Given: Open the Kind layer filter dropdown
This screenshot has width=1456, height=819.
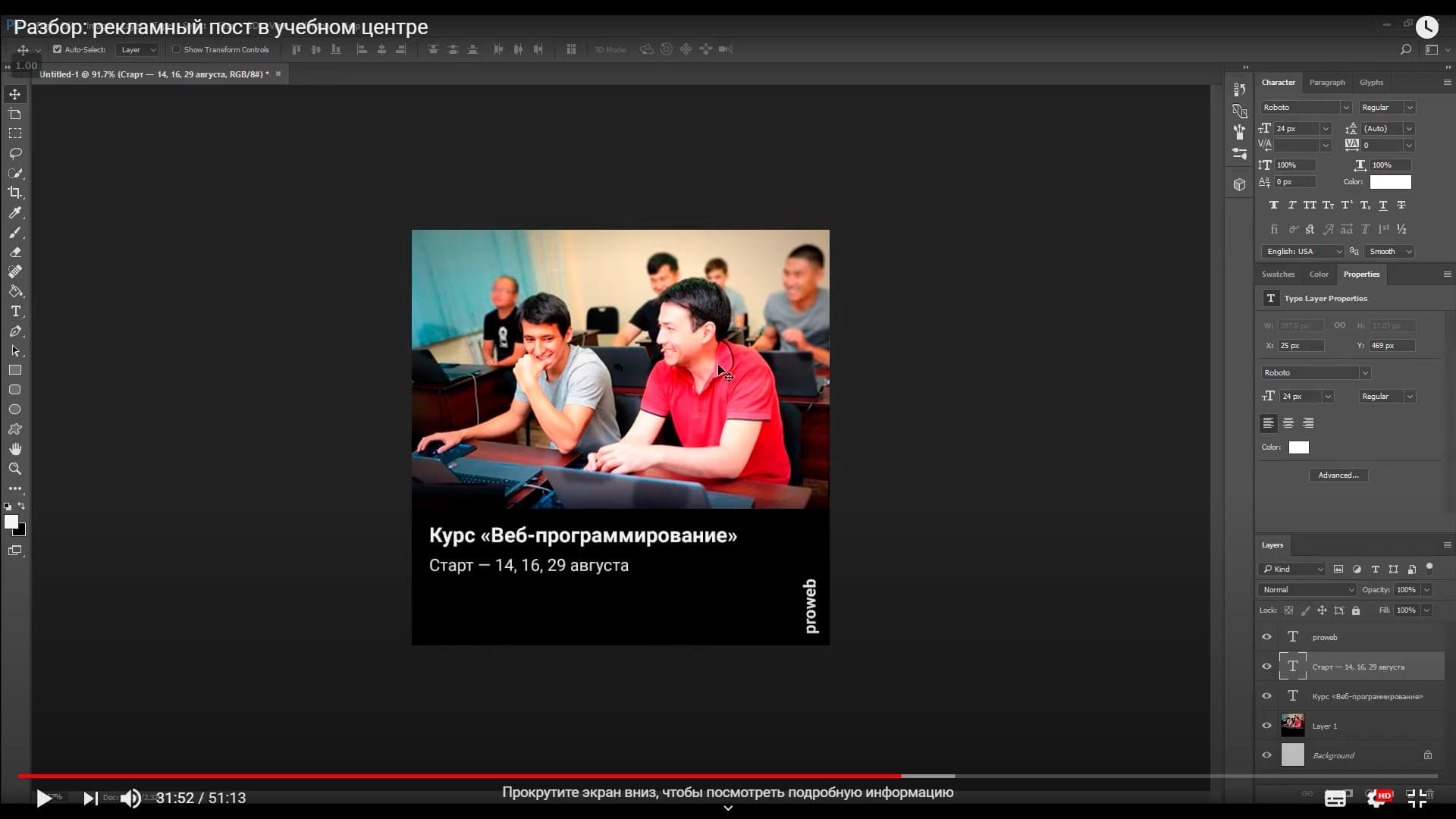Looking at the screenshot, I should pos(1292,570).
